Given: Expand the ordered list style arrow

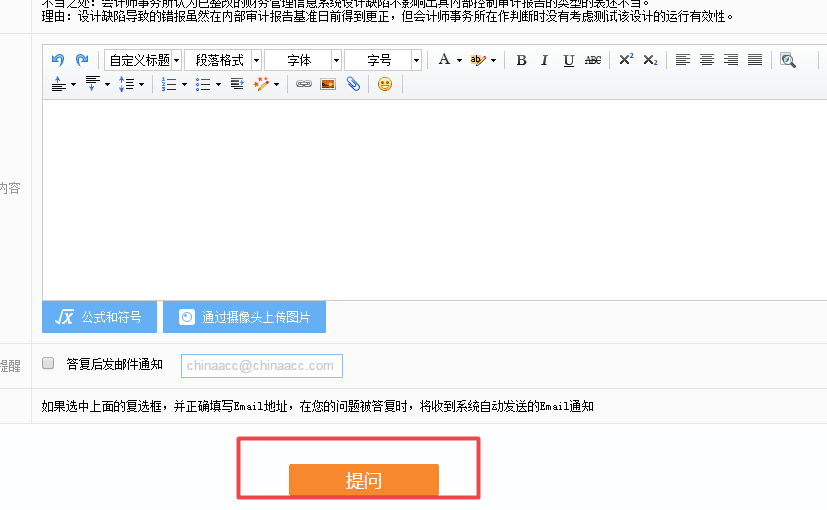Looking at the screenshot, I should click(x=184, y=84).
